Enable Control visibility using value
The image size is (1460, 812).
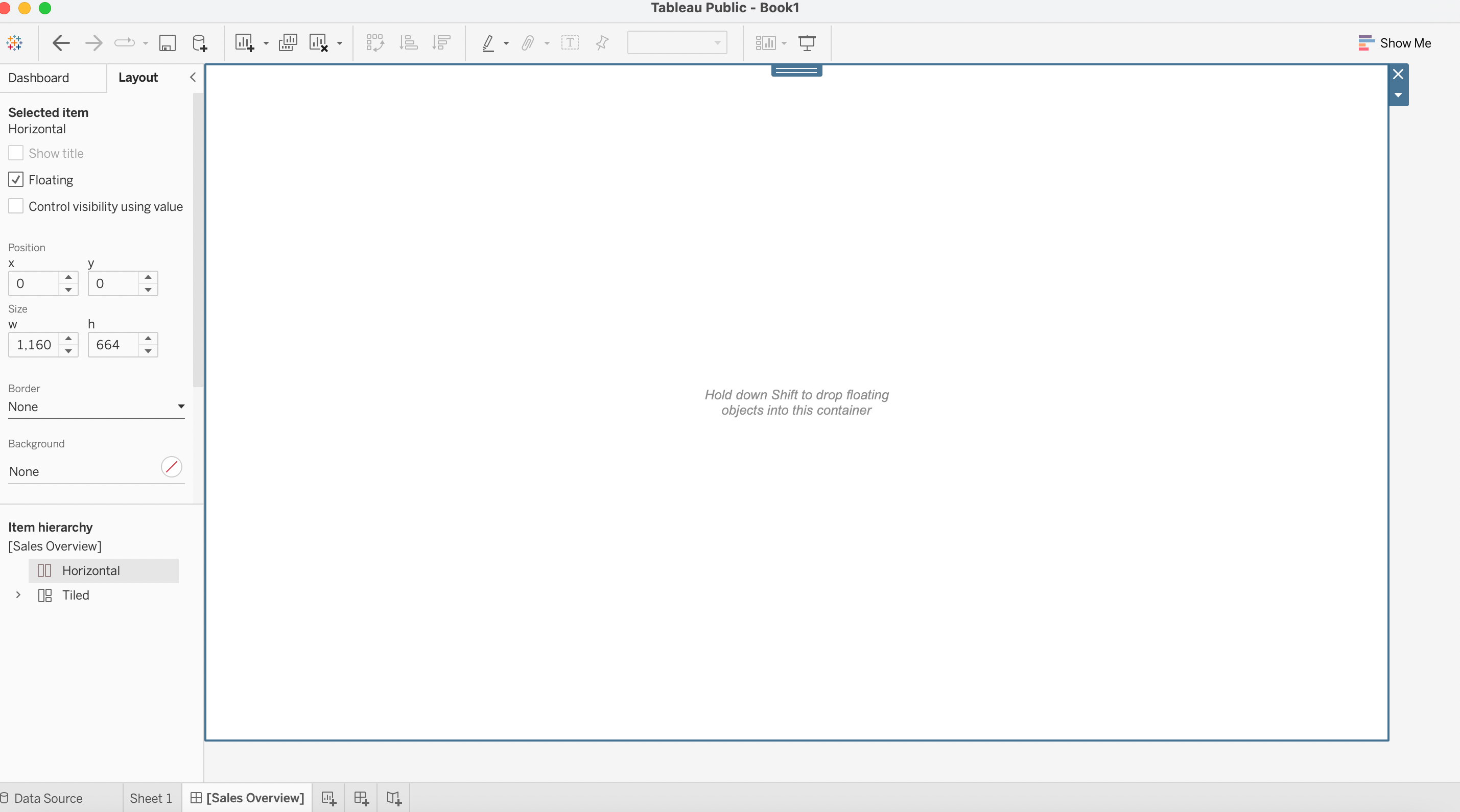16,206
